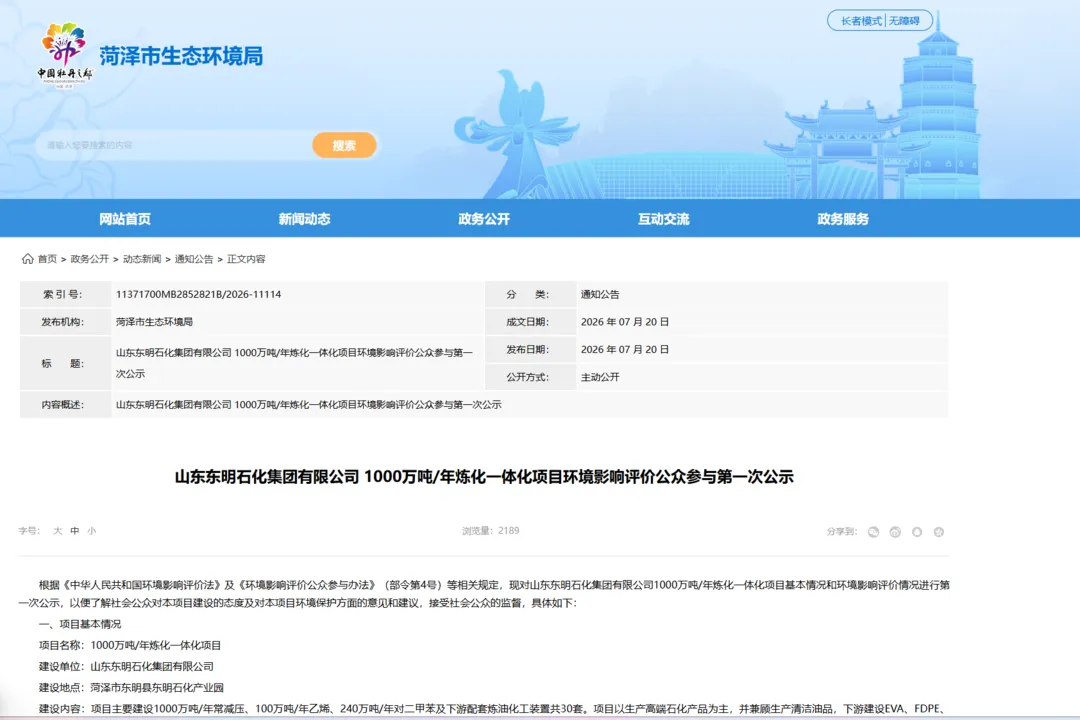The image size is (1080, 720).
Task: Share the article to WeChat
Action: 873,532
